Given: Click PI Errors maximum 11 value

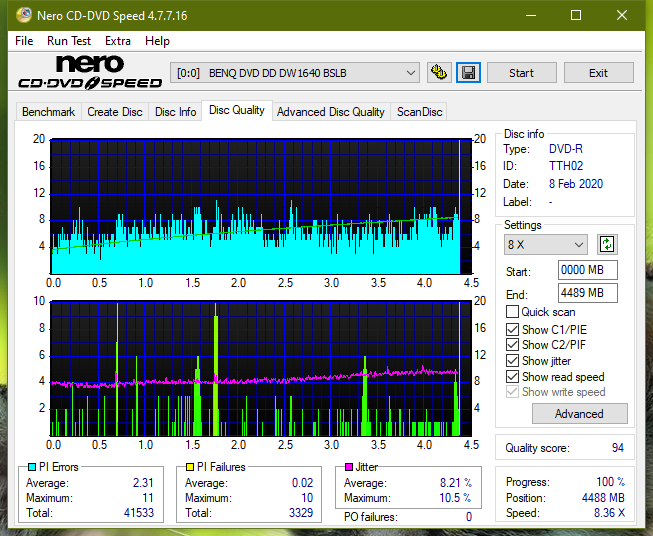Looking at the screenshot, I should tap(147, 498).
